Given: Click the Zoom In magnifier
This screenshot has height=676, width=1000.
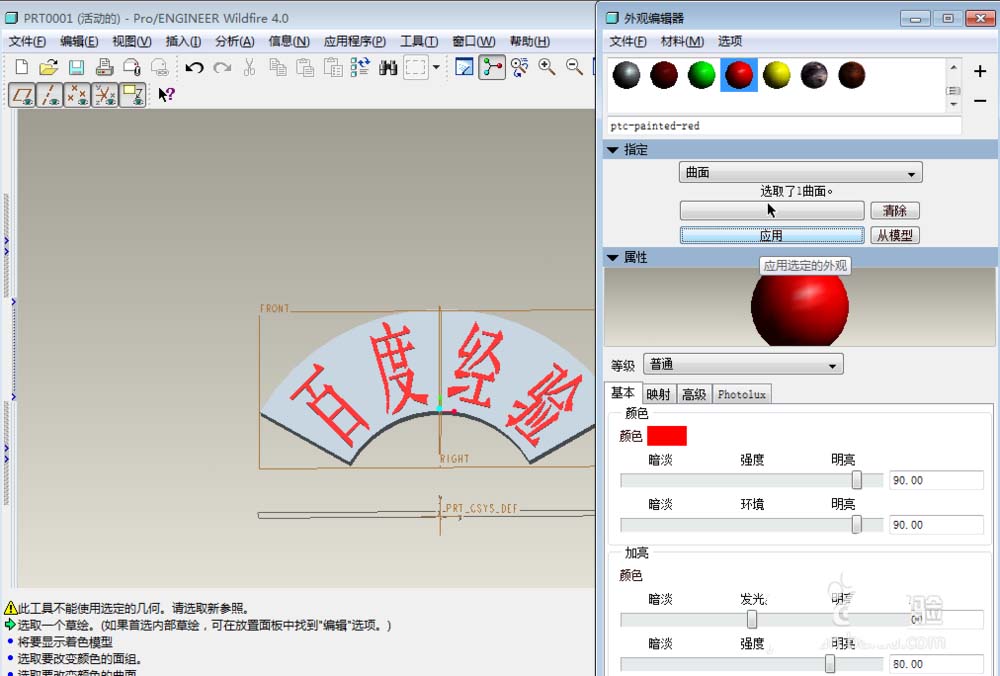Looking at the screenshot, I should click(547, 67).
